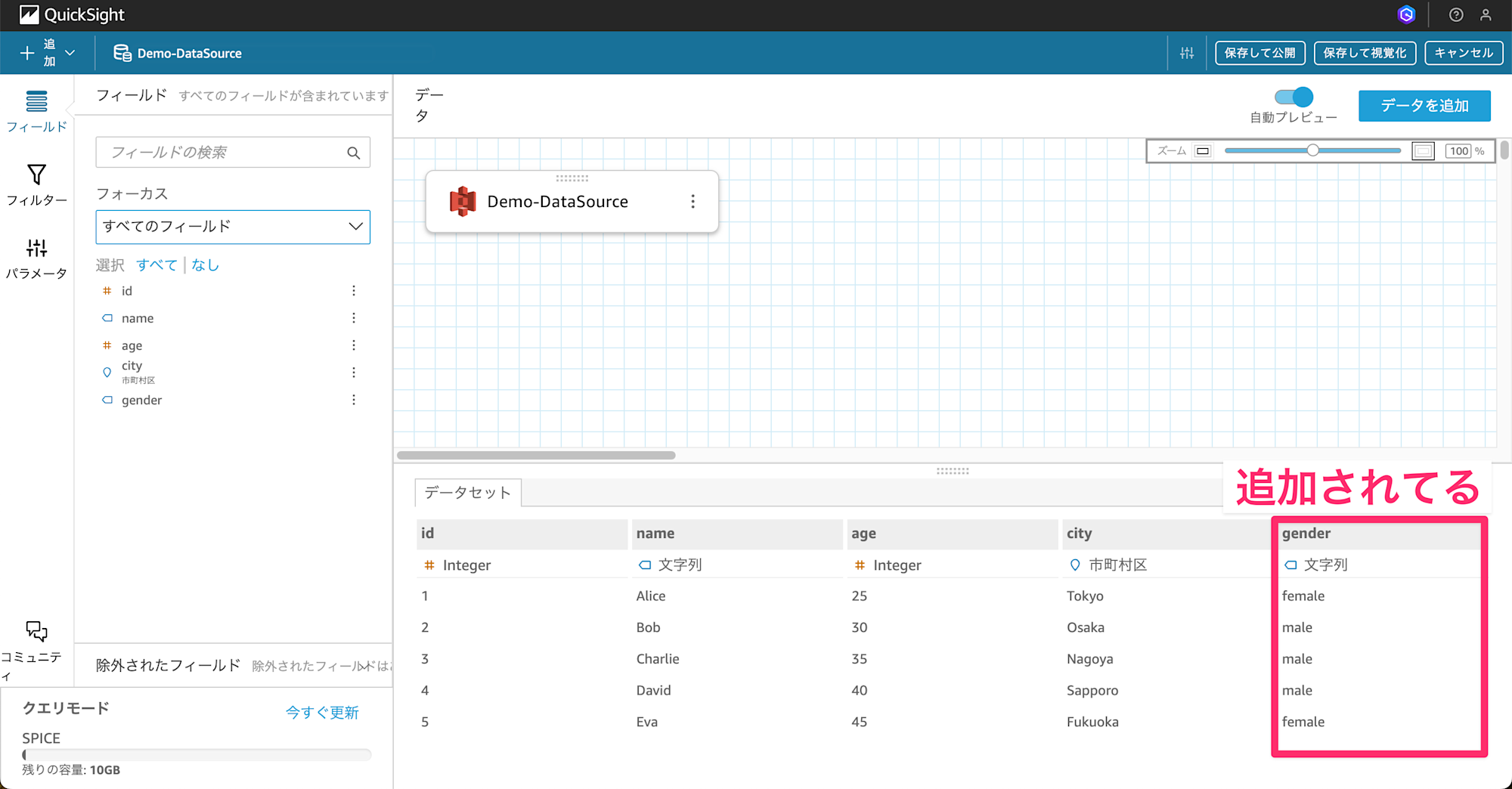
Task: Select all fields with すべて link
Action: (x=156, y=265)
